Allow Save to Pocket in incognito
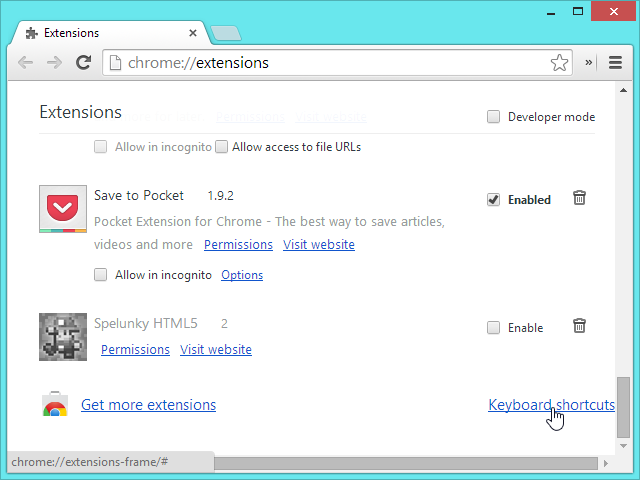Image resolution: width=640 pixels, height=480 pixels. tap(100, 275)
